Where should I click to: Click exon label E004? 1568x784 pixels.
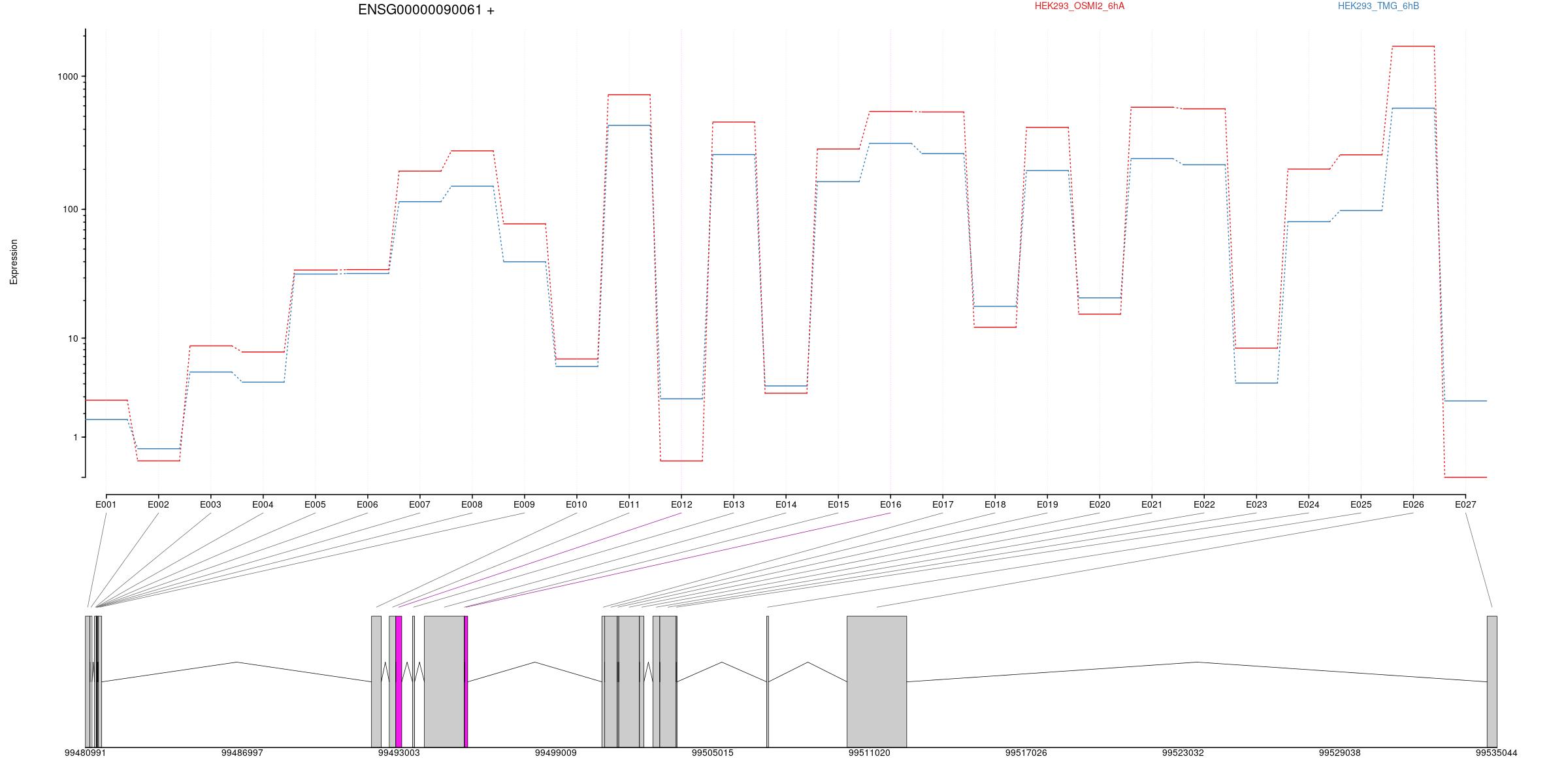(x=263, y=504)
